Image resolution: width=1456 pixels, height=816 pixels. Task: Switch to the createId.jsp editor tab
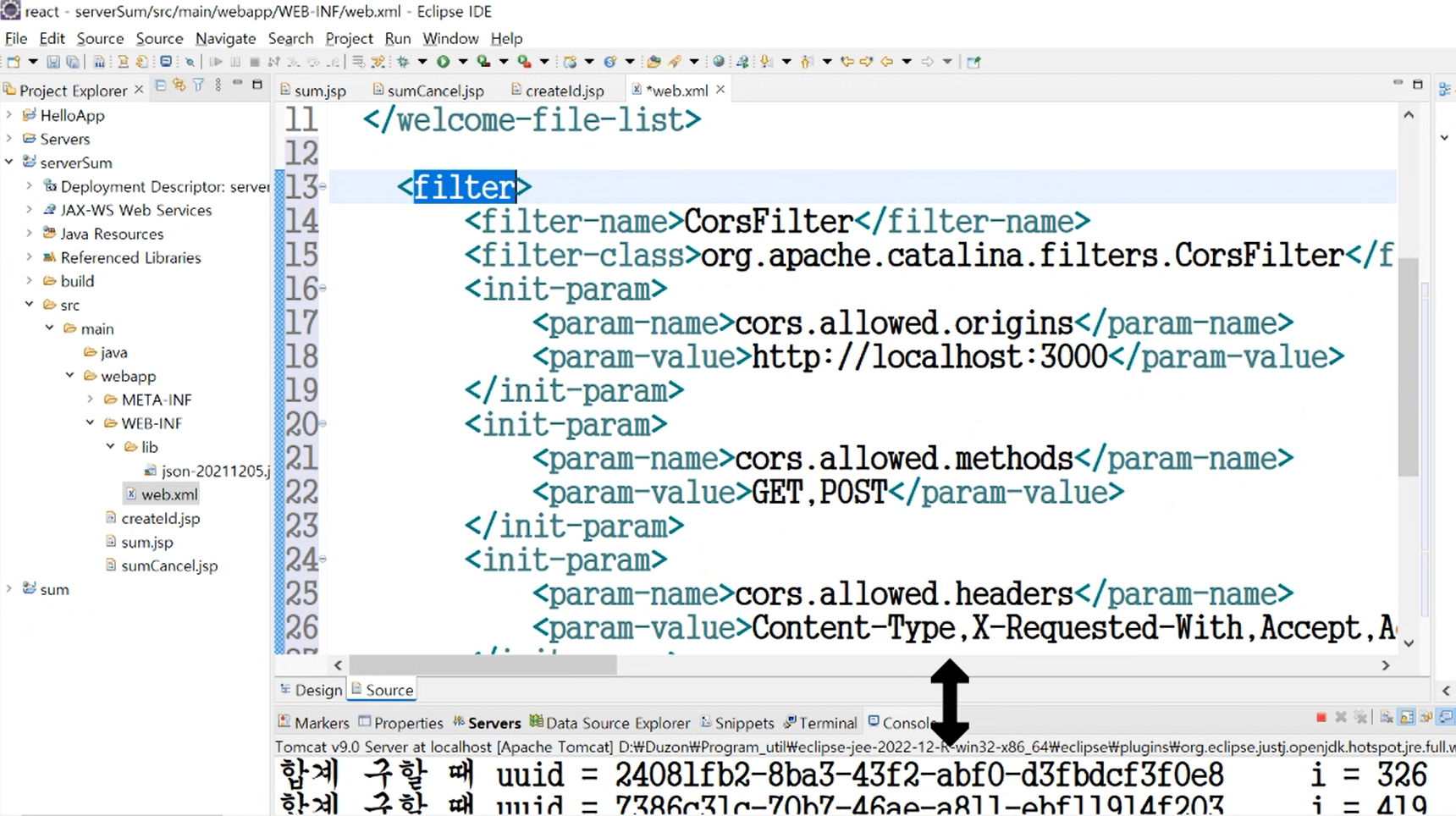(x=557, y=90)
